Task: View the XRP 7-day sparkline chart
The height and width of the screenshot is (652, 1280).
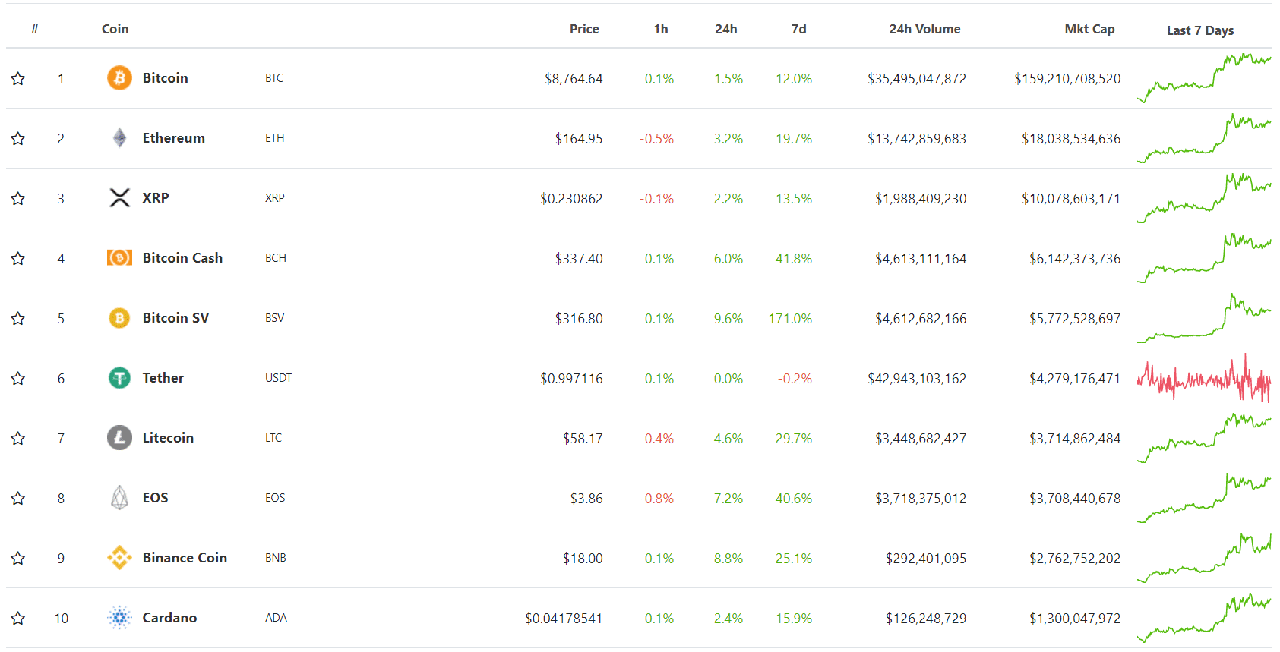Action: pyautogui.click(x=1204, y=198)
